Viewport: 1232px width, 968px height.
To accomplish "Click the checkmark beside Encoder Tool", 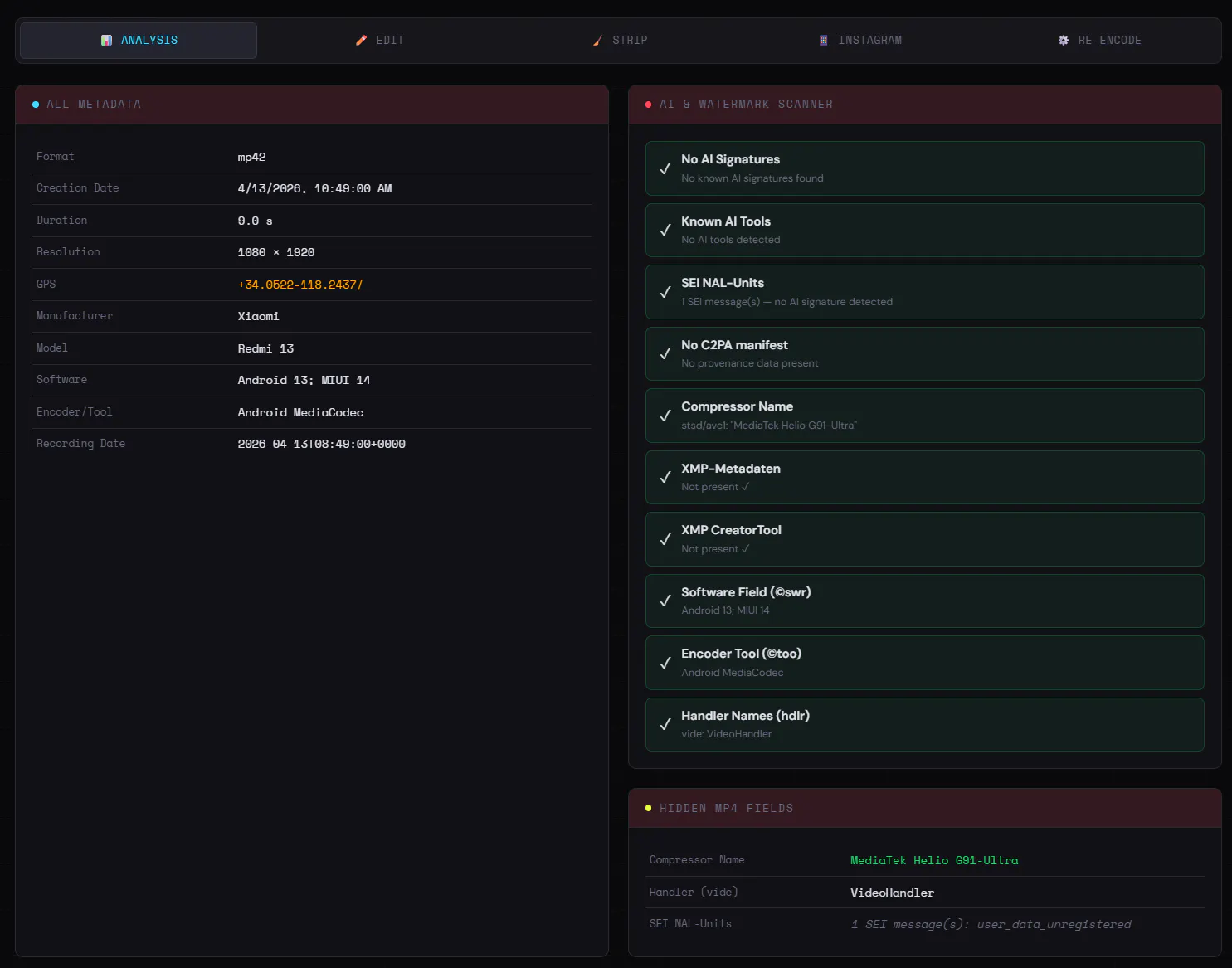I will (665, 663).
